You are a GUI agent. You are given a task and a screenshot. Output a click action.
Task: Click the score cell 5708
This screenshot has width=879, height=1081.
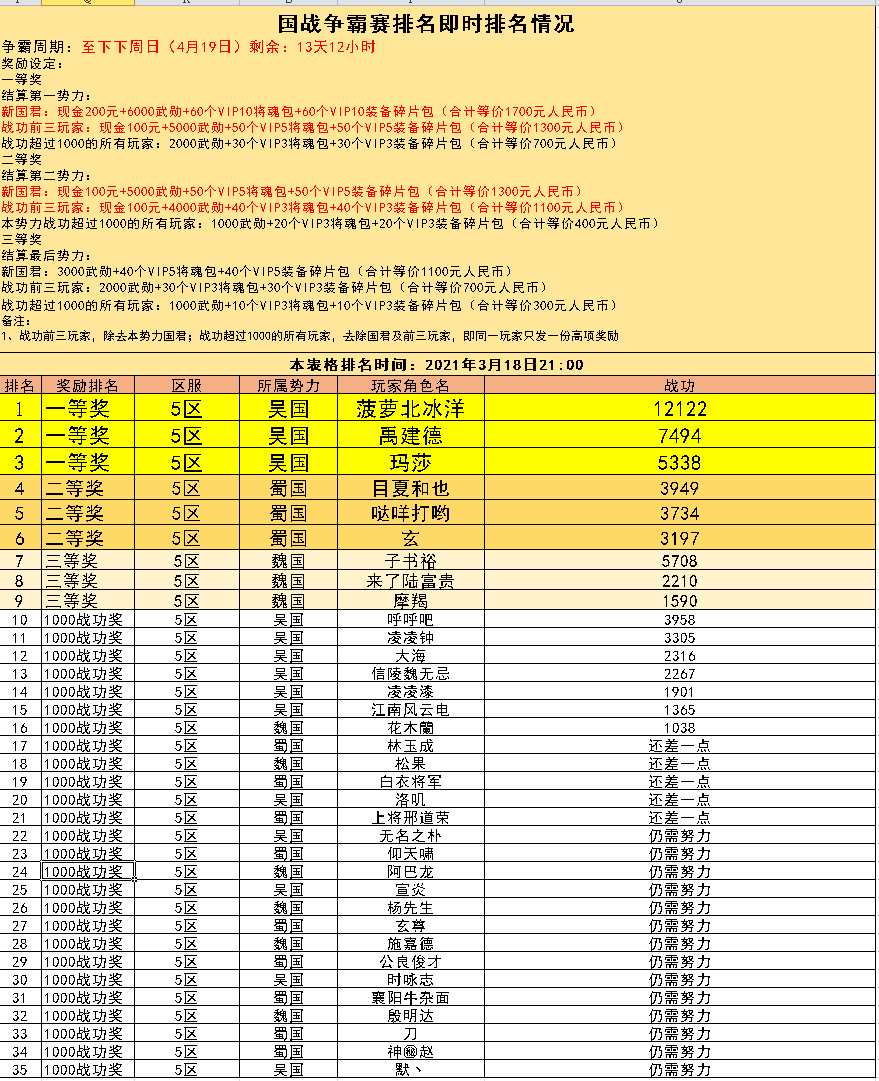click(x=680, y=561)
